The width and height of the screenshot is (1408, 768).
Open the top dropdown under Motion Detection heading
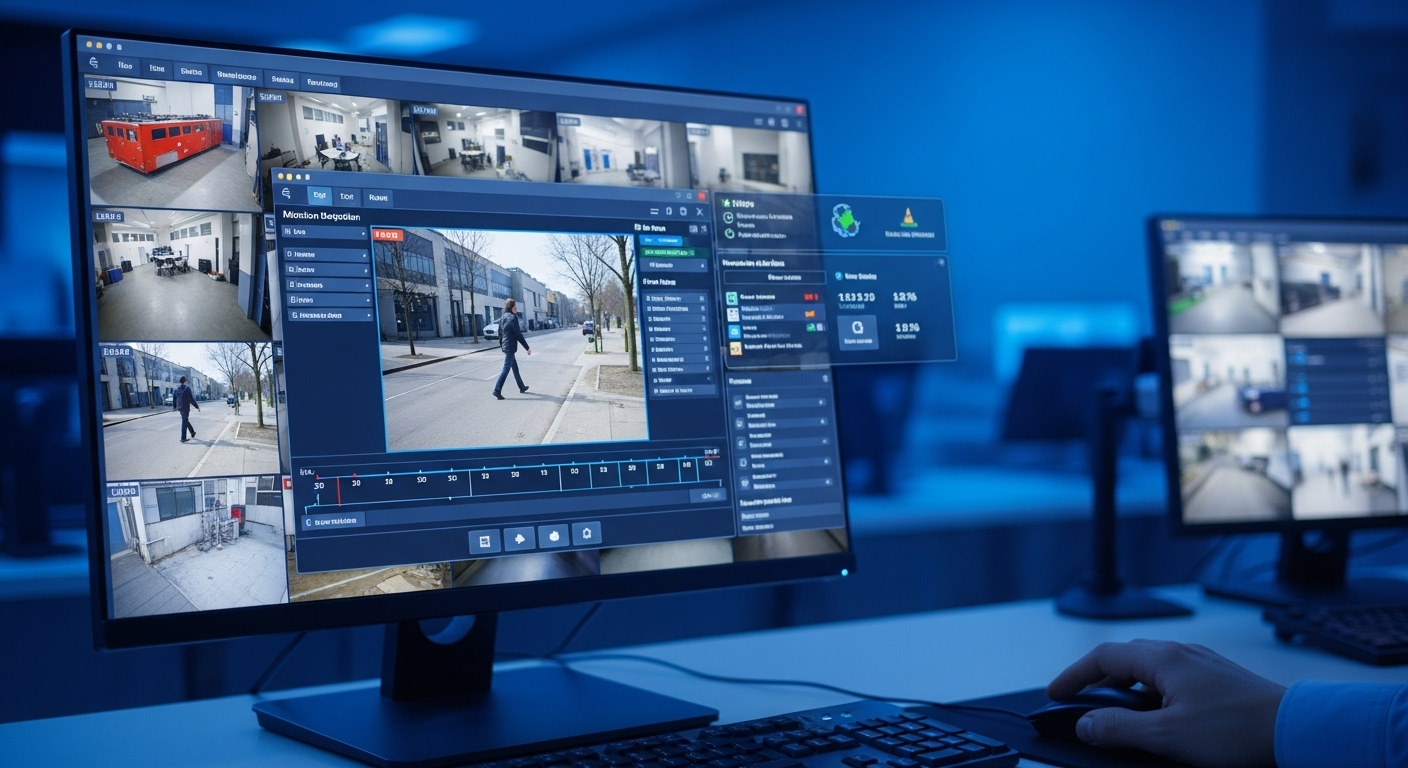coord(327,233)
